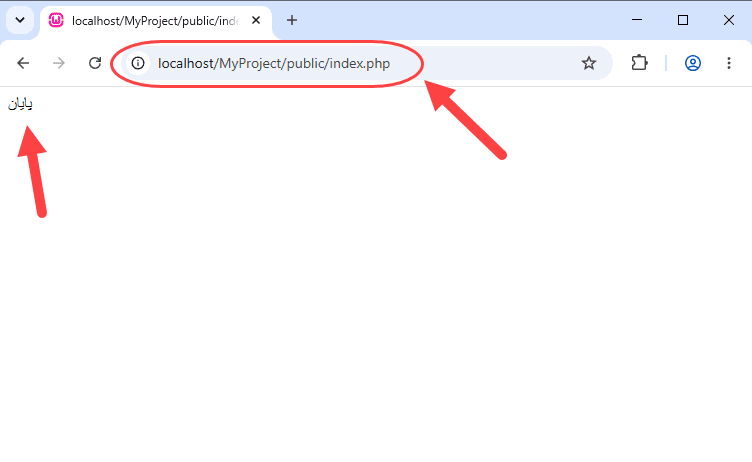This screenshot has height=462, width=752.
Task: Close the localhost/MyProject tab
Action: pyautogui.click(x=256, y=20)
